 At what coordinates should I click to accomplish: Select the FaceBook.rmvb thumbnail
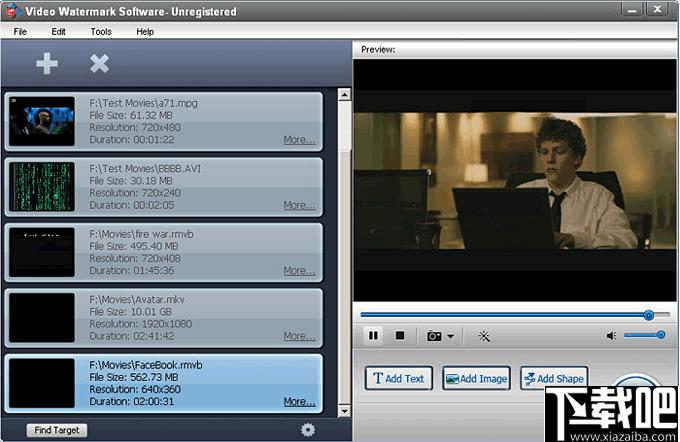point(42,383)
